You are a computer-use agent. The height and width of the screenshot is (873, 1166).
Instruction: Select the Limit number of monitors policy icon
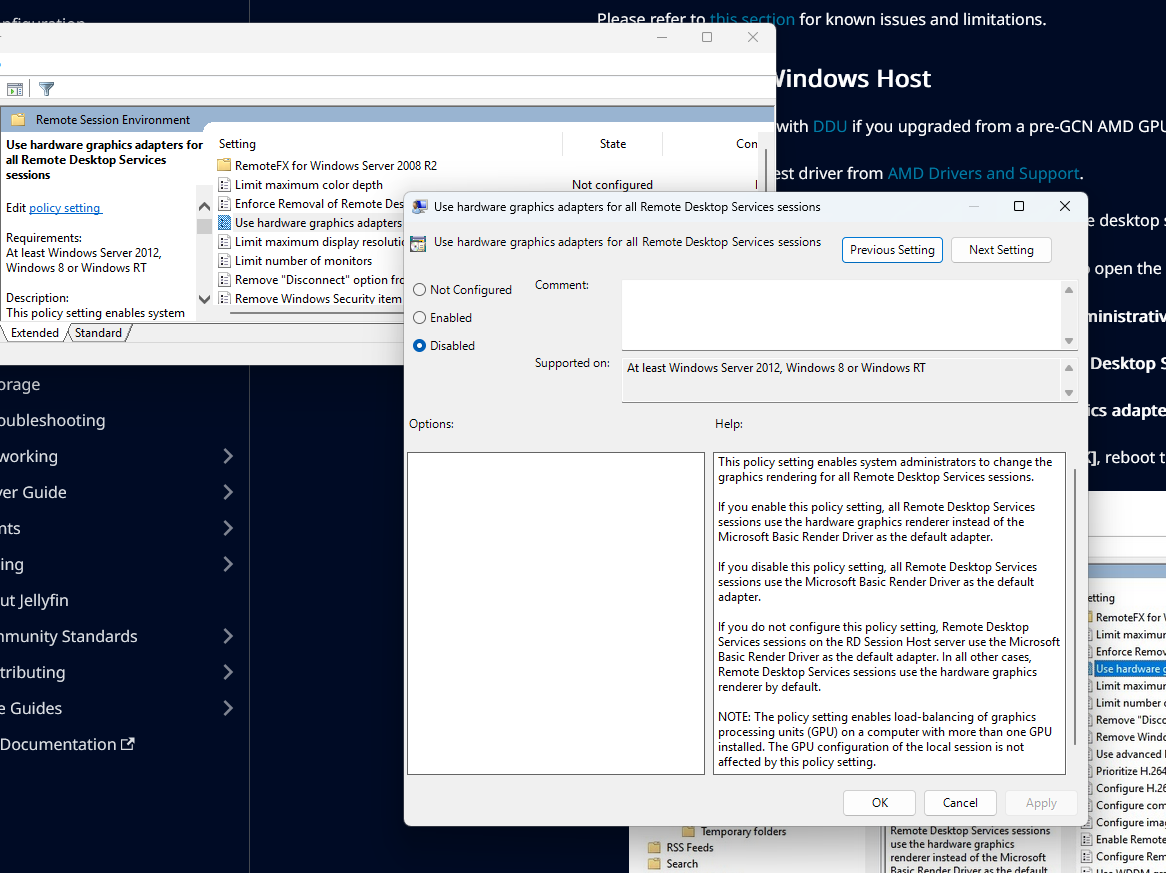point(224,261)
